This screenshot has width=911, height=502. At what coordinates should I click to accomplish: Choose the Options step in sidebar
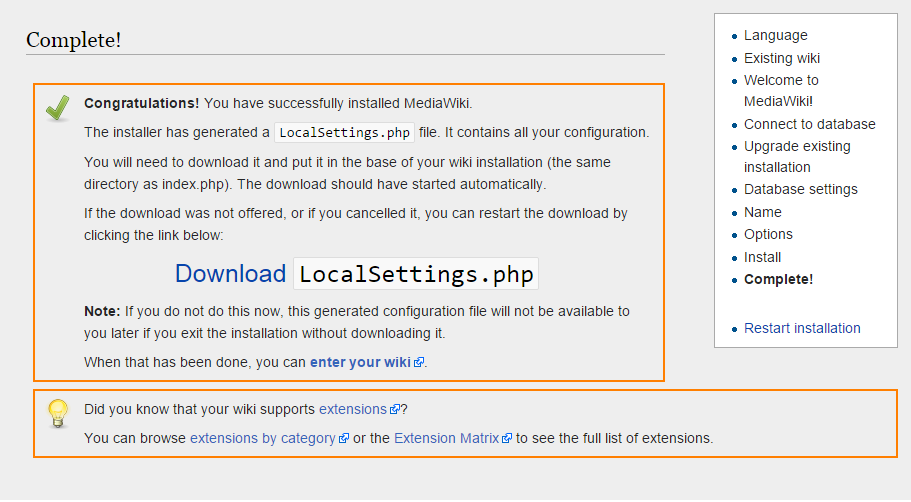768,234
